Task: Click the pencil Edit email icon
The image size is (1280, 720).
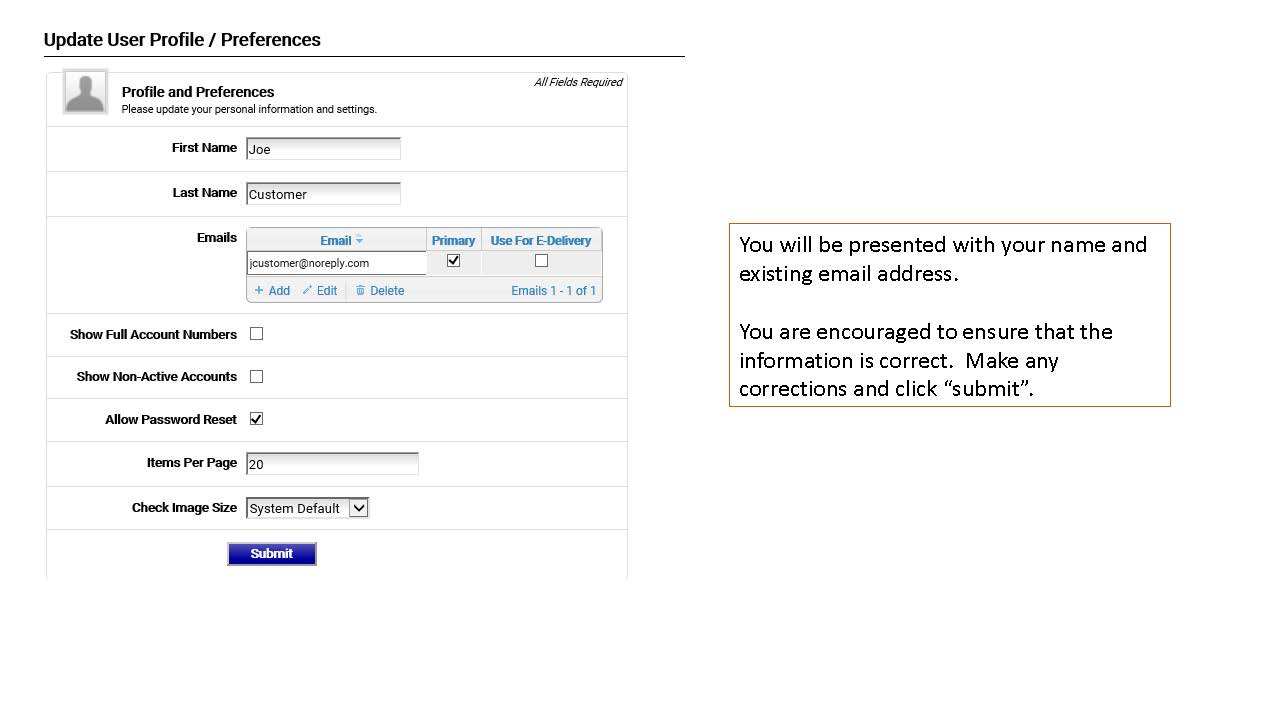Action: coord(308,291)
